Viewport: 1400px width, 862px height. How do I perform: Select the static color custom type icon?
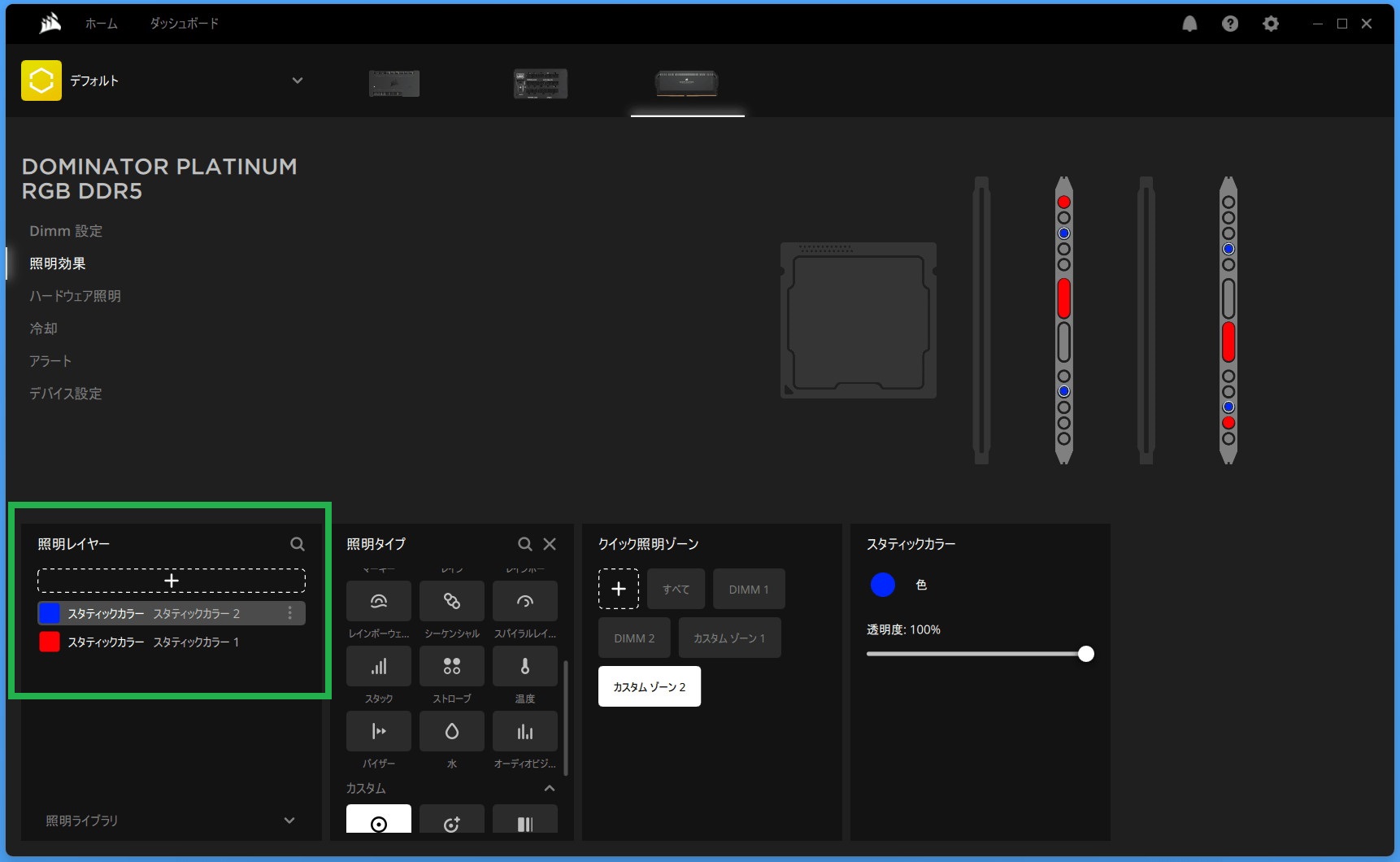379,819
